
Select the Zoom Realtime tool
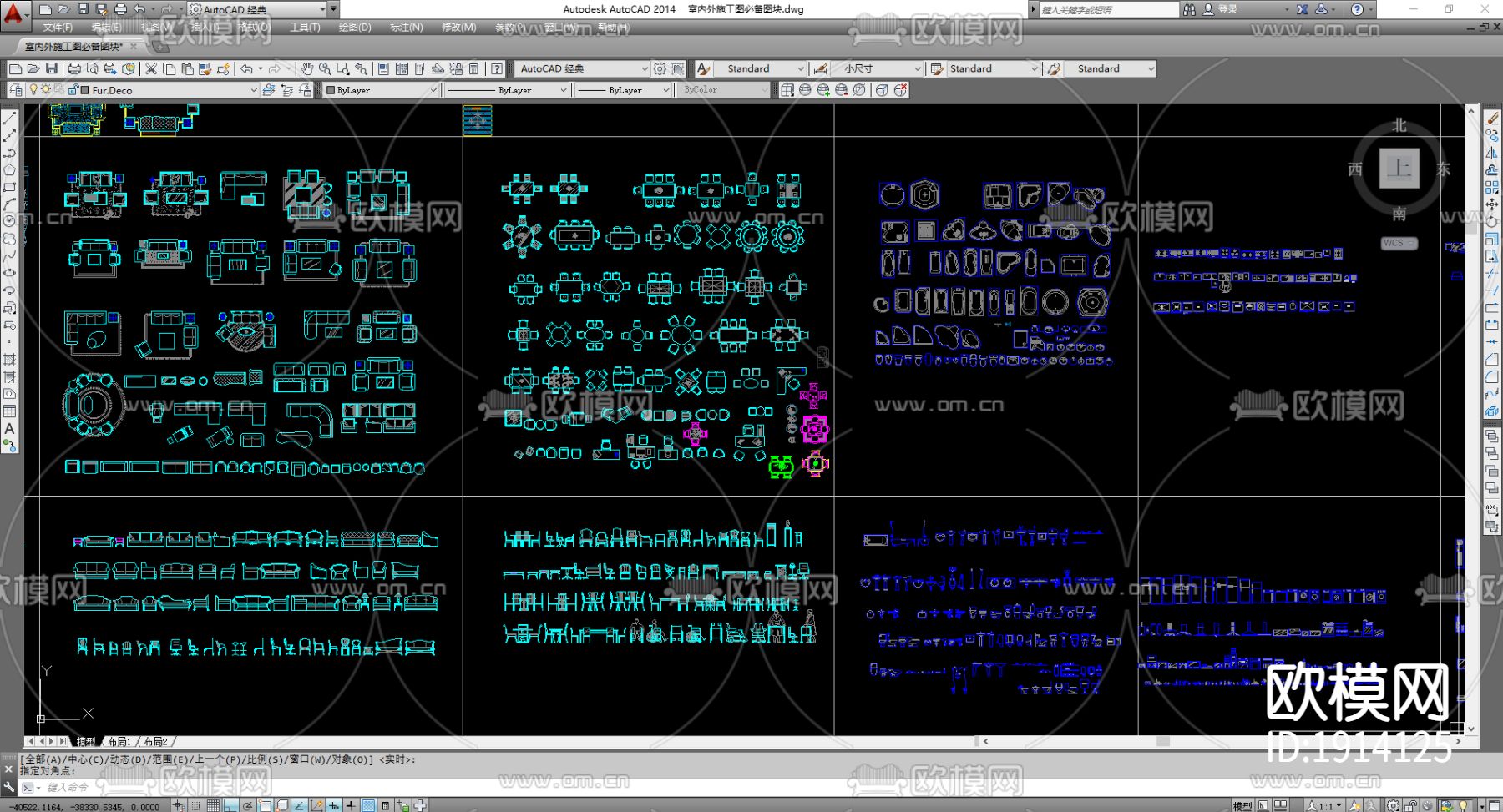[325, 68]
